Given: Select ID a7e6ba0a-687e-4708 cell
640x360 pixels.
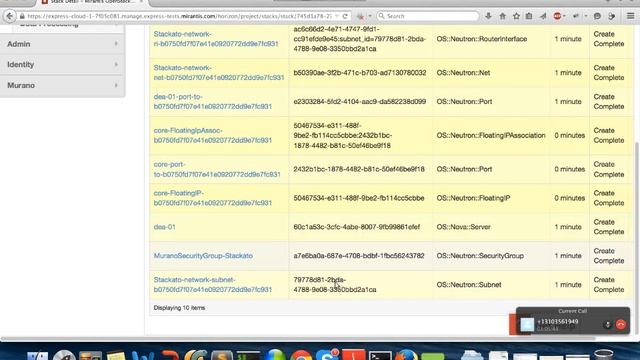Looking at the screenshot, I should (359, 256).
